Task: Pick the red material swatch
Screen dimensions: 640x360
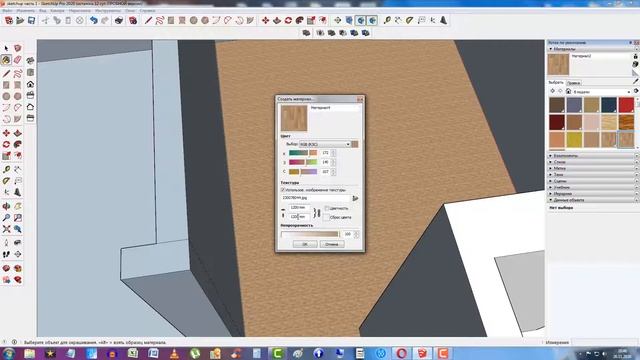Action: (626, 105)
